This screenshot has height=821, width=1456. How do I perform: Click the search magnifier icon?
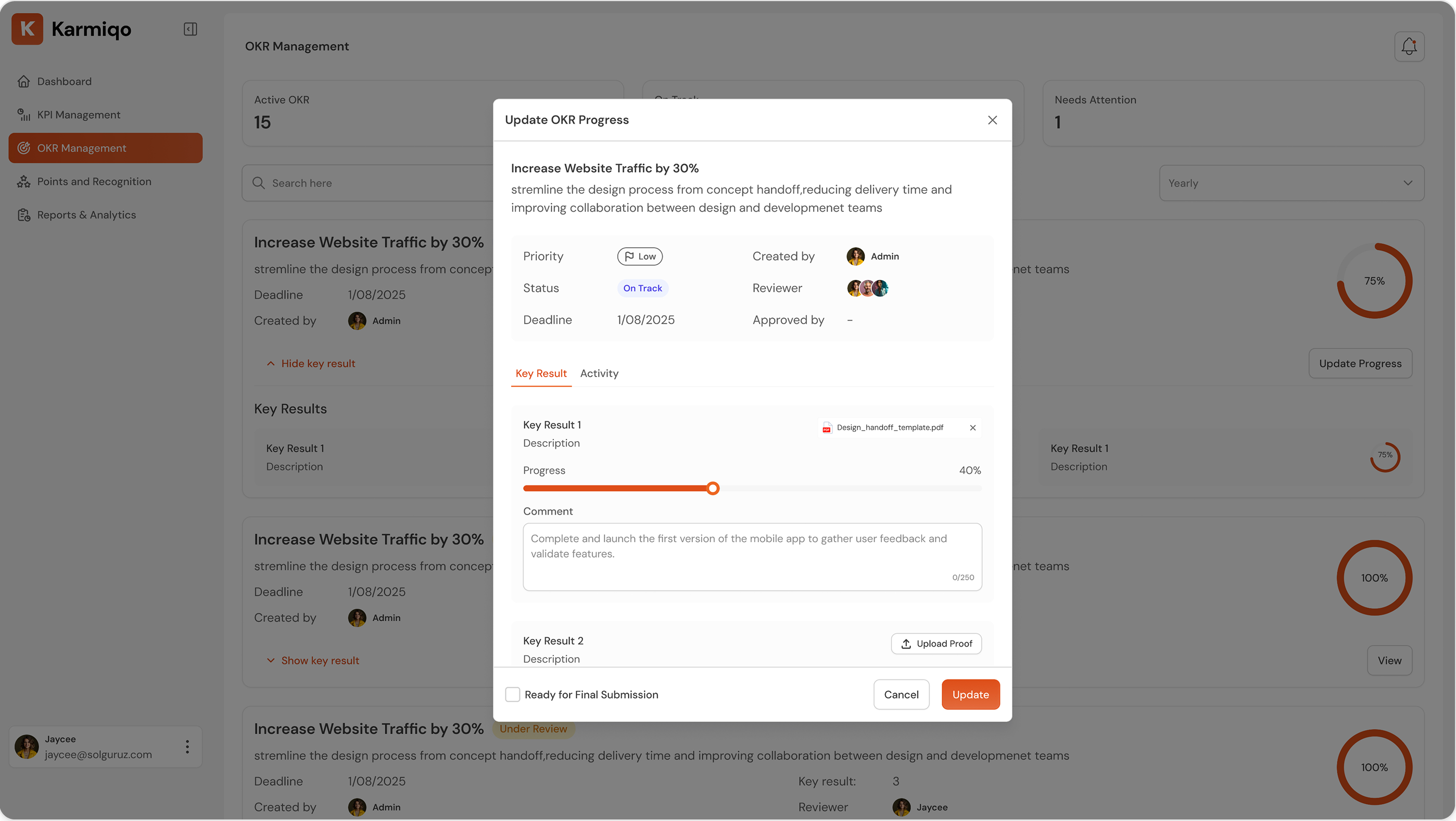click(x=258, y=183)
